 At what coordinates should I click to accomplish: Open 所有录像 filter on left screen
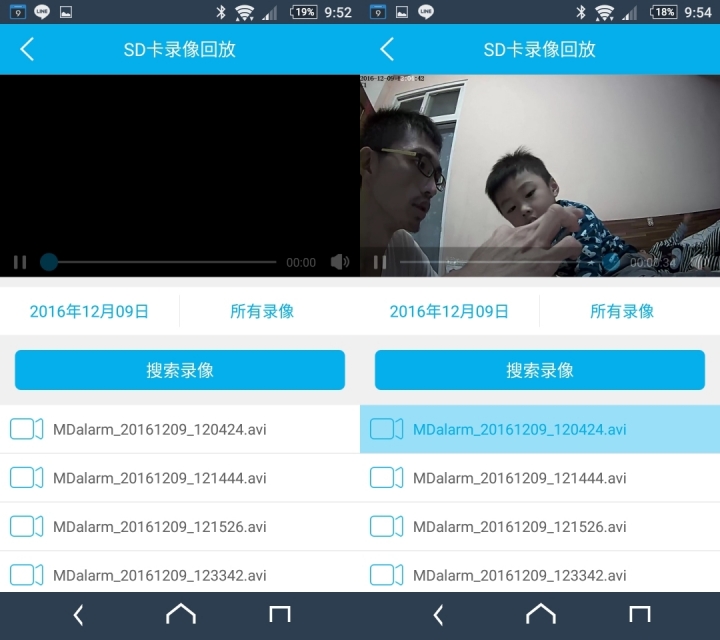(262, 311)
